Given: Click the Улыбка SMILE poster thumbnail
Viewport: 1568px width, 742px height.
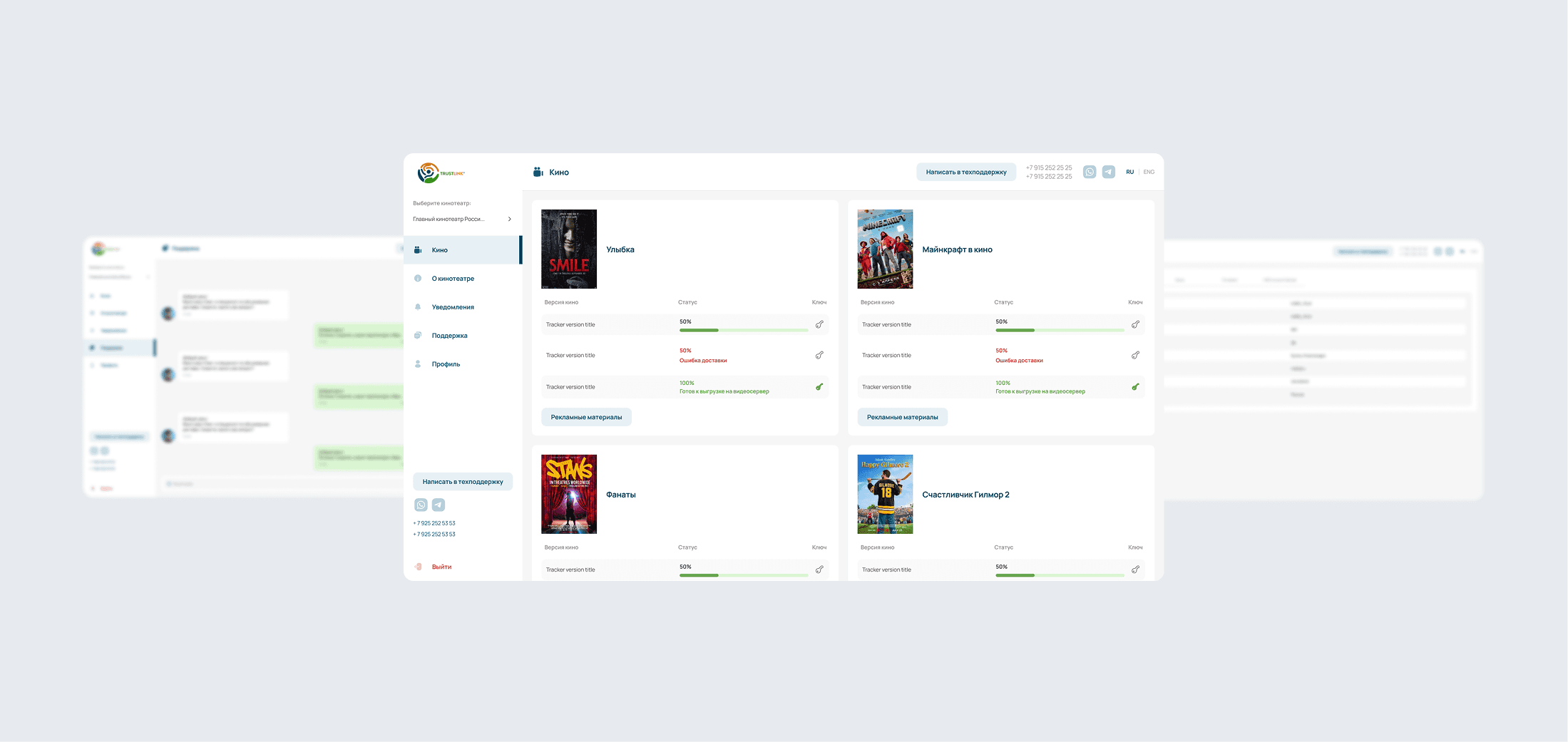Looking at the screenshot, I should 569,249.
